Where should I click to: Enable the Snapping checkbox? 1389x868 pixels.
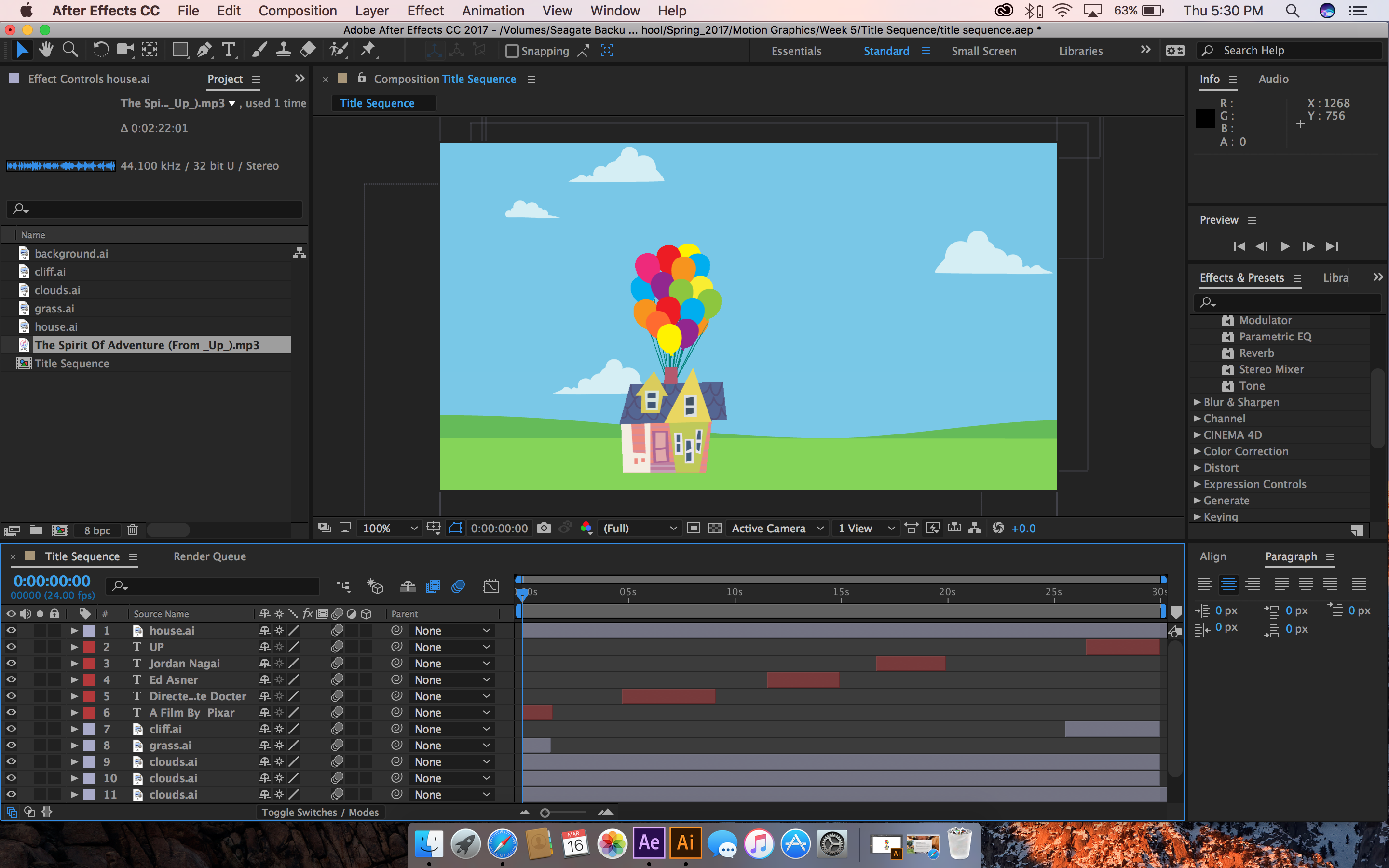[x=511, y=51]
